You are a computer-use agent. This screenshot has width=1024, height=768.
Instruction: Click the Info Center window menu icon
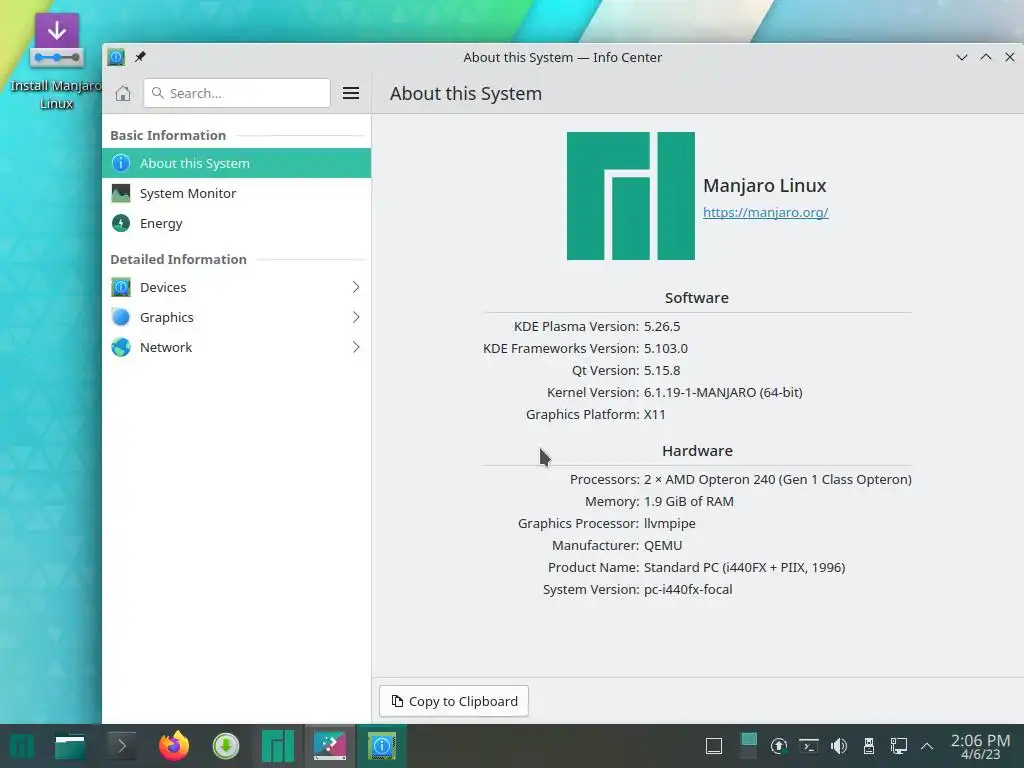pos(116,57)
